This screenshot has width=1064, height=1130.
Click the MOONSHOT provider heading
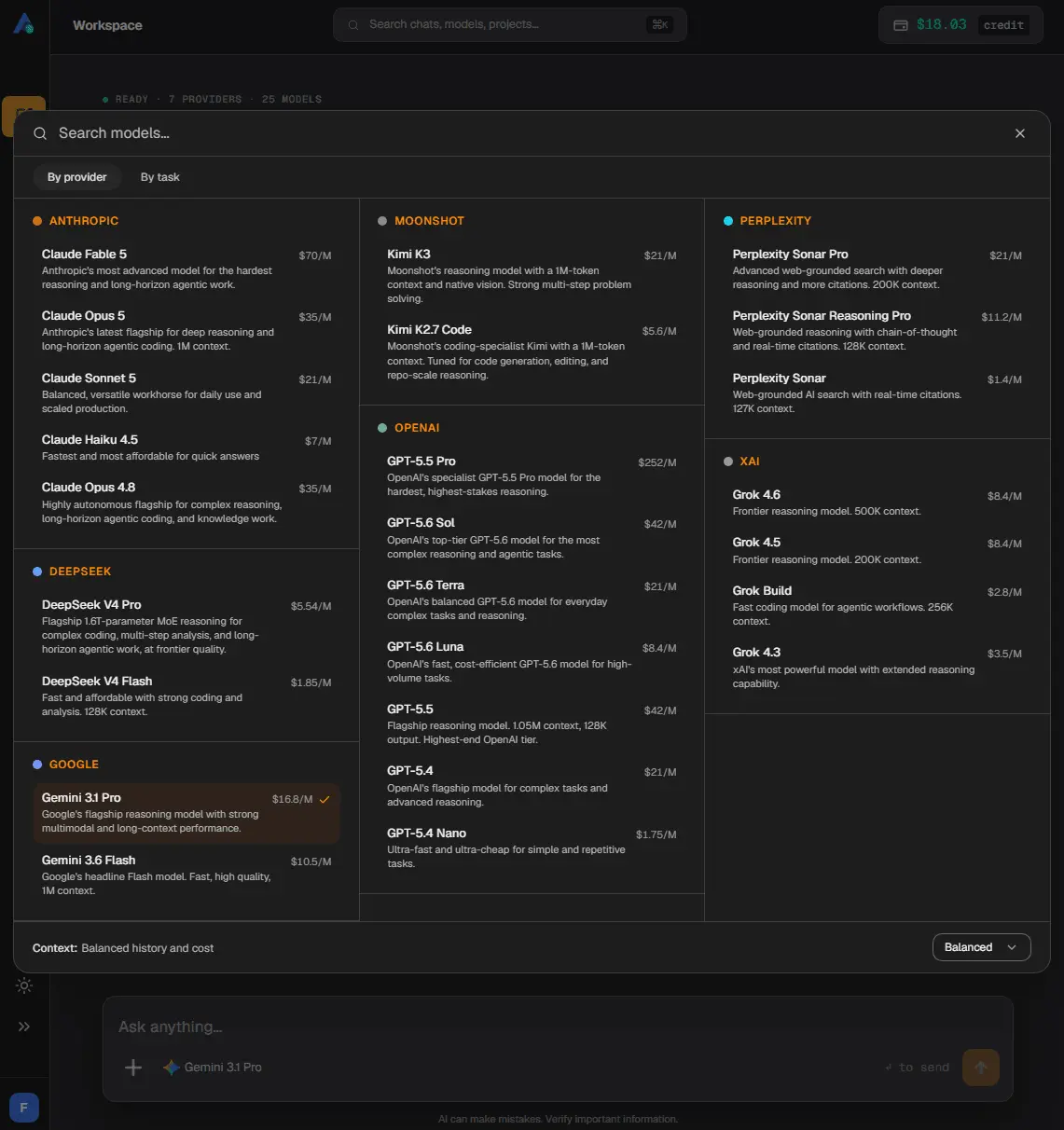[429, 221]
